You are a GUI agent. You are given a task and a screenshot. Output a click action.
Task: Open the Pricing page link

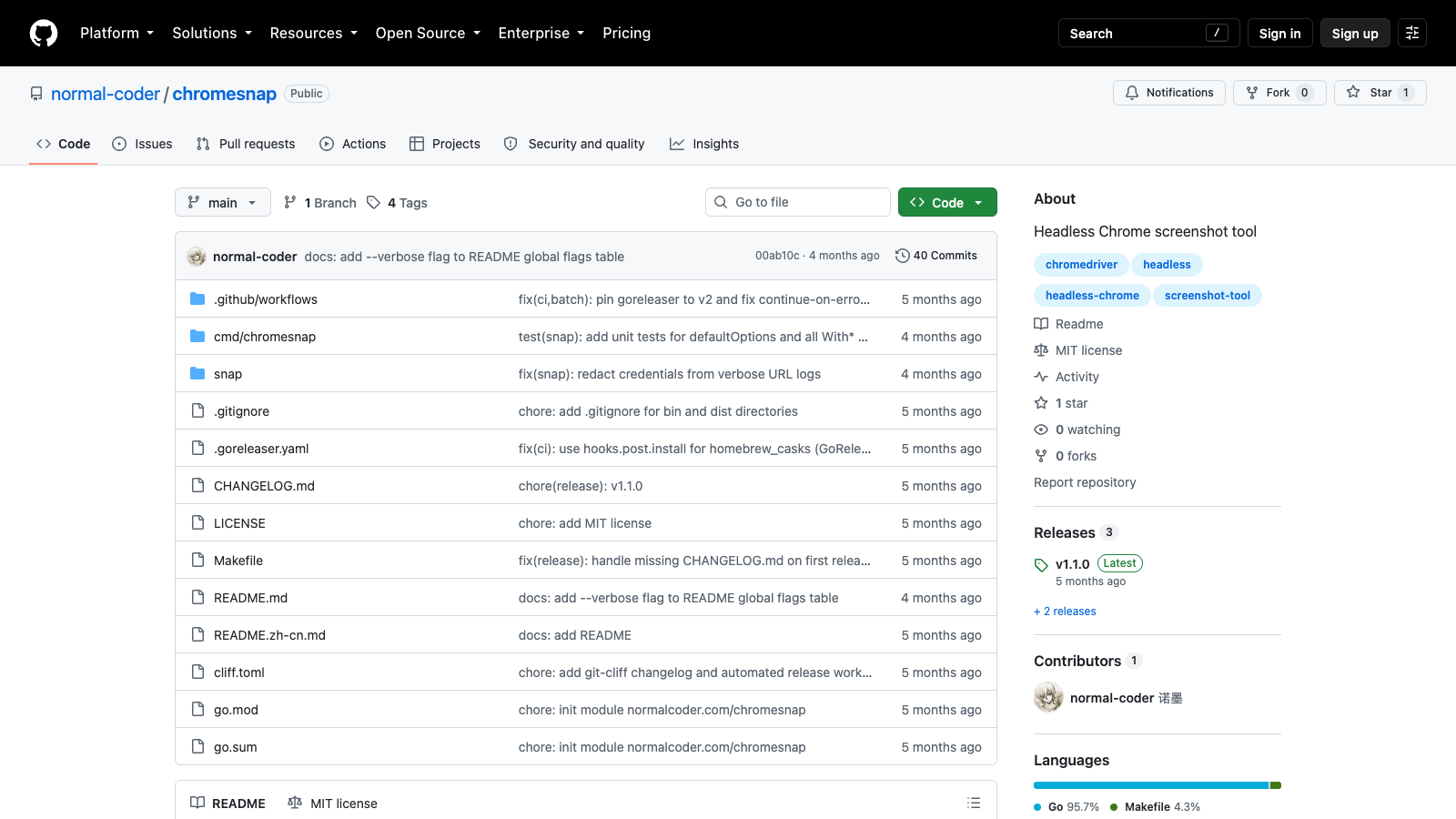[627, 33]
